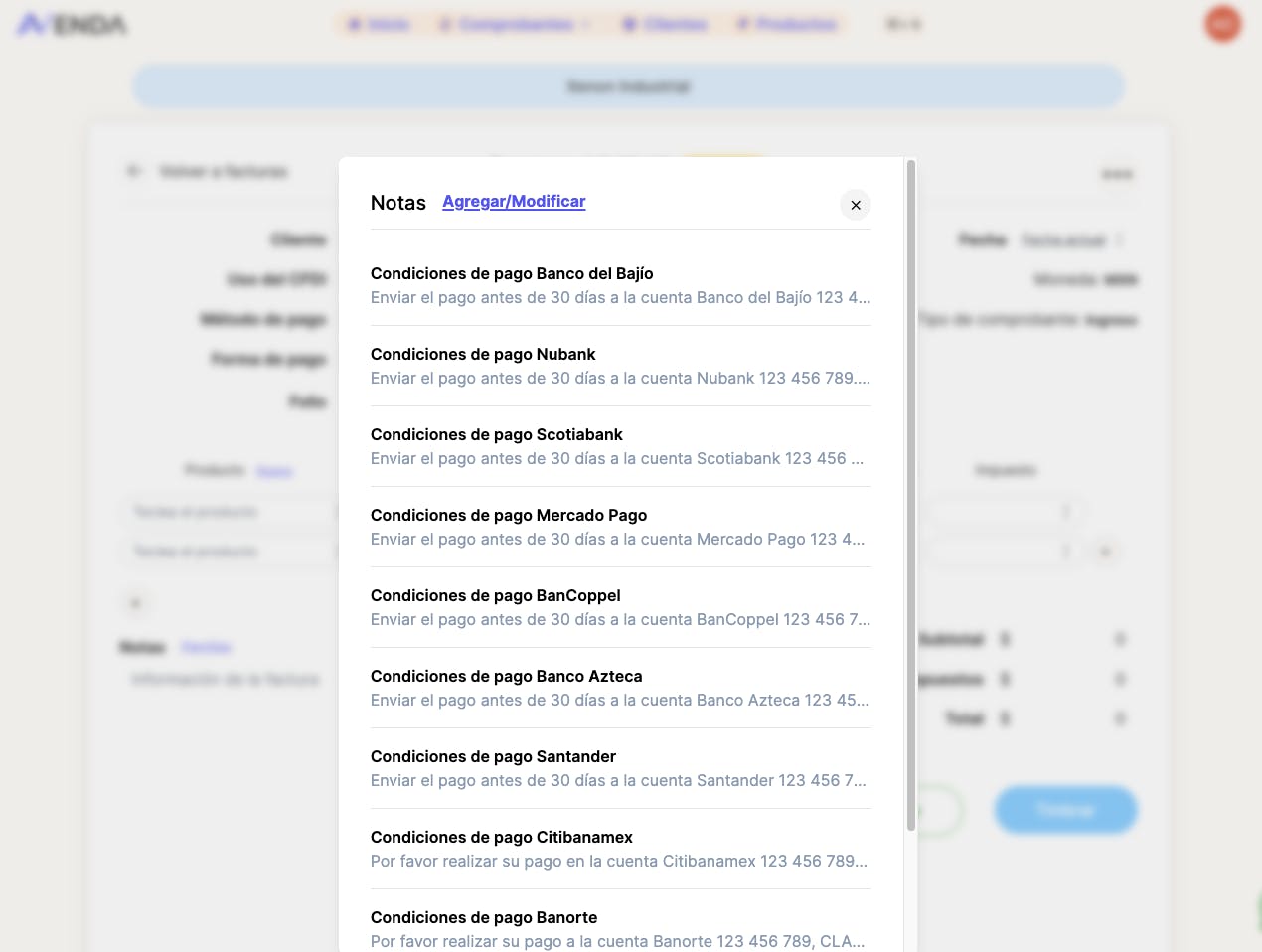The height and width of the screenshot is (952, 1262).
Task: Click the back arrow in background page
Action: 134,171
